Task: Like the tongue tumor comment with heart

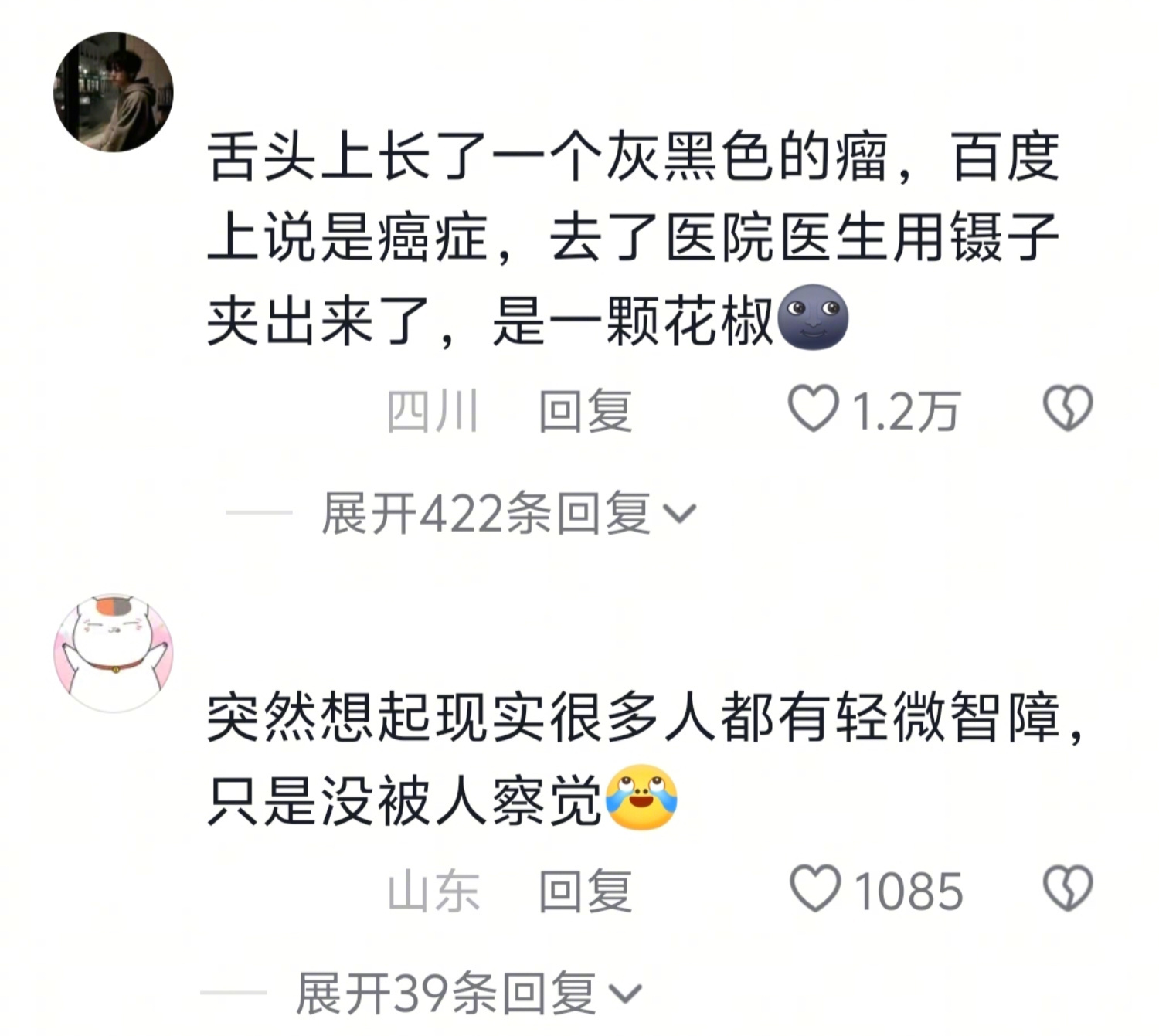Action: click(x=813, y=409)
